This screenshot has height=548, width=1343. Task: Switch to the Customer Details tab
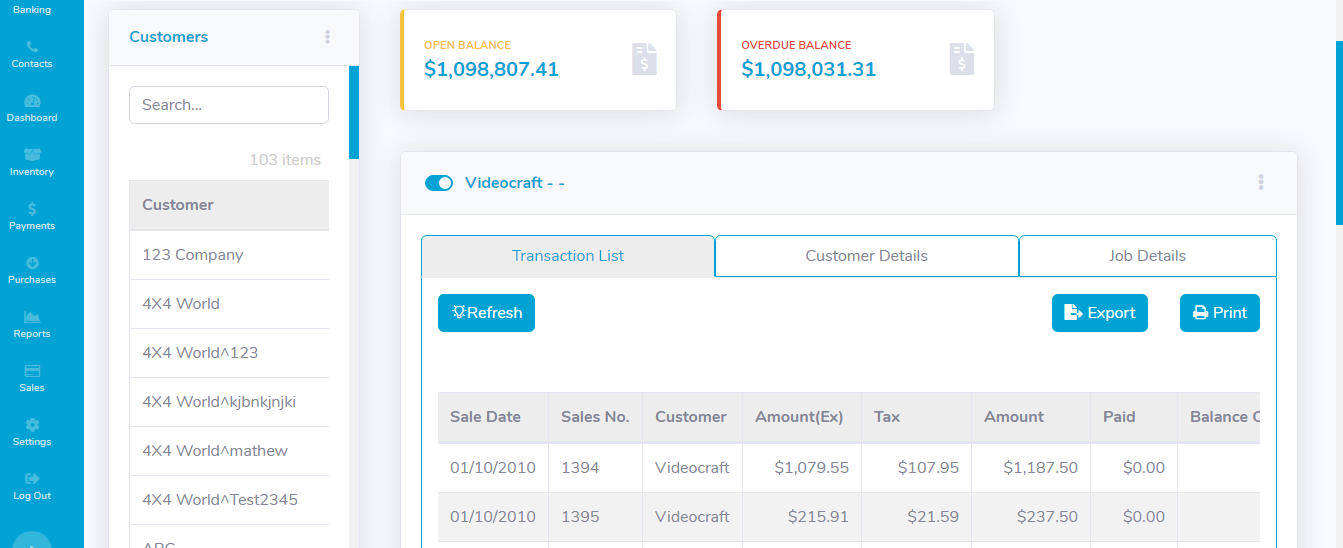point(867,256)
